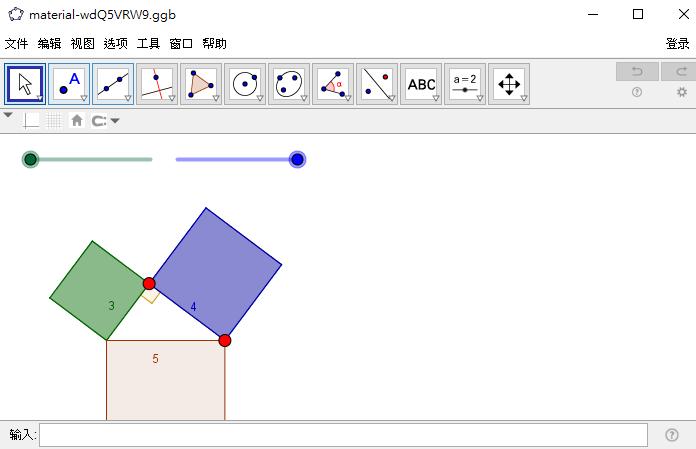The width and height of the screenshot is (696, 449).
Task: Expand Angle tool dropdown triangle
Action: [348, 98]
